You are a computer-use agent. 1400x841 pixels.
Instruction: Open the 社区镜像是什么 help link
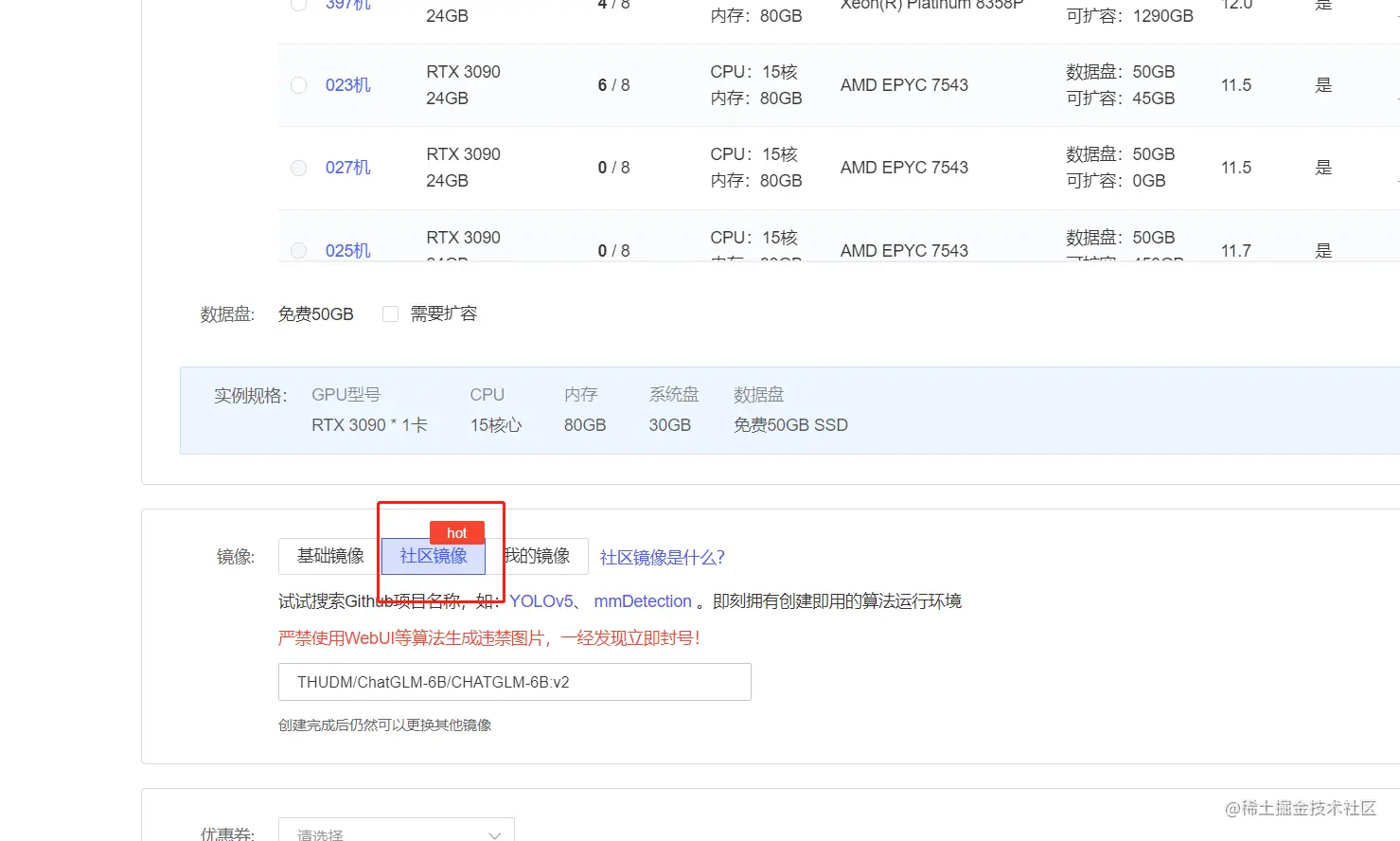point(663,557)
